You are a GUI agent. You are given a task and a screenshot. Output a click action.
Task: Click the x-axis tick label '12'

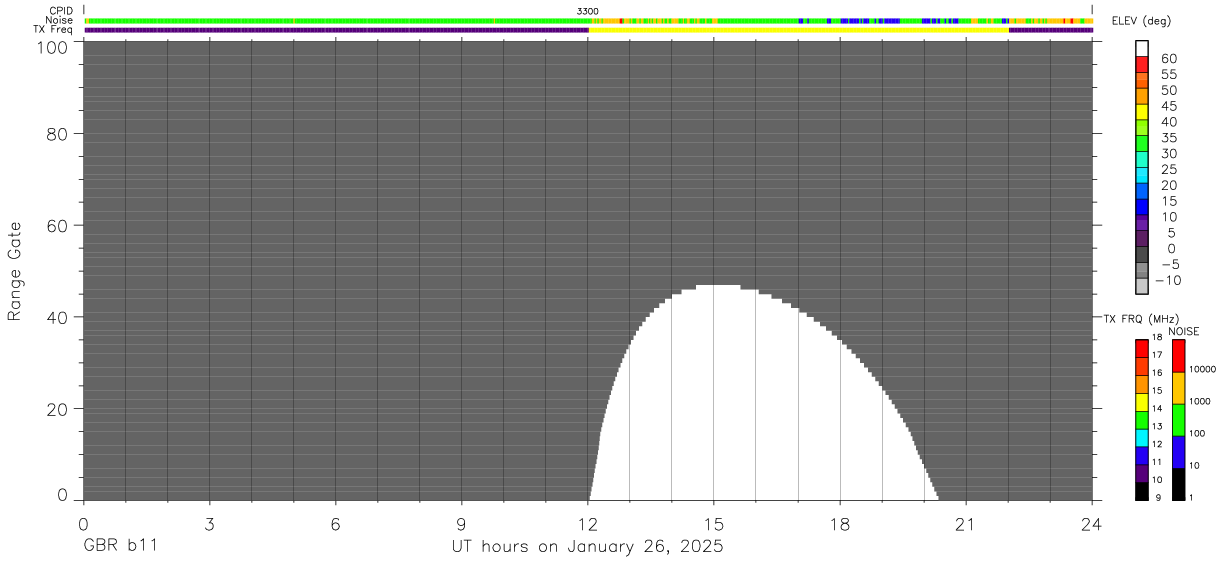coord(588,523)
